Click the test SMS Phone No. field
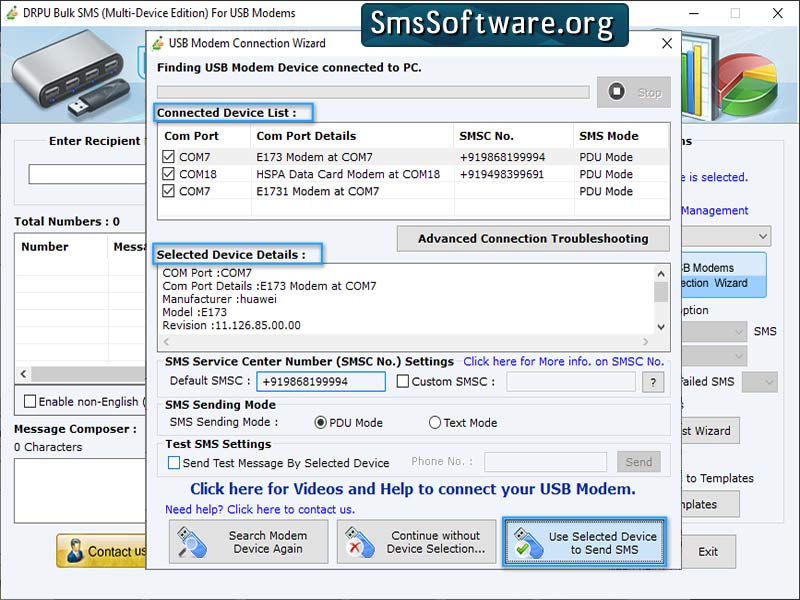800x600 pixels. 545,462
